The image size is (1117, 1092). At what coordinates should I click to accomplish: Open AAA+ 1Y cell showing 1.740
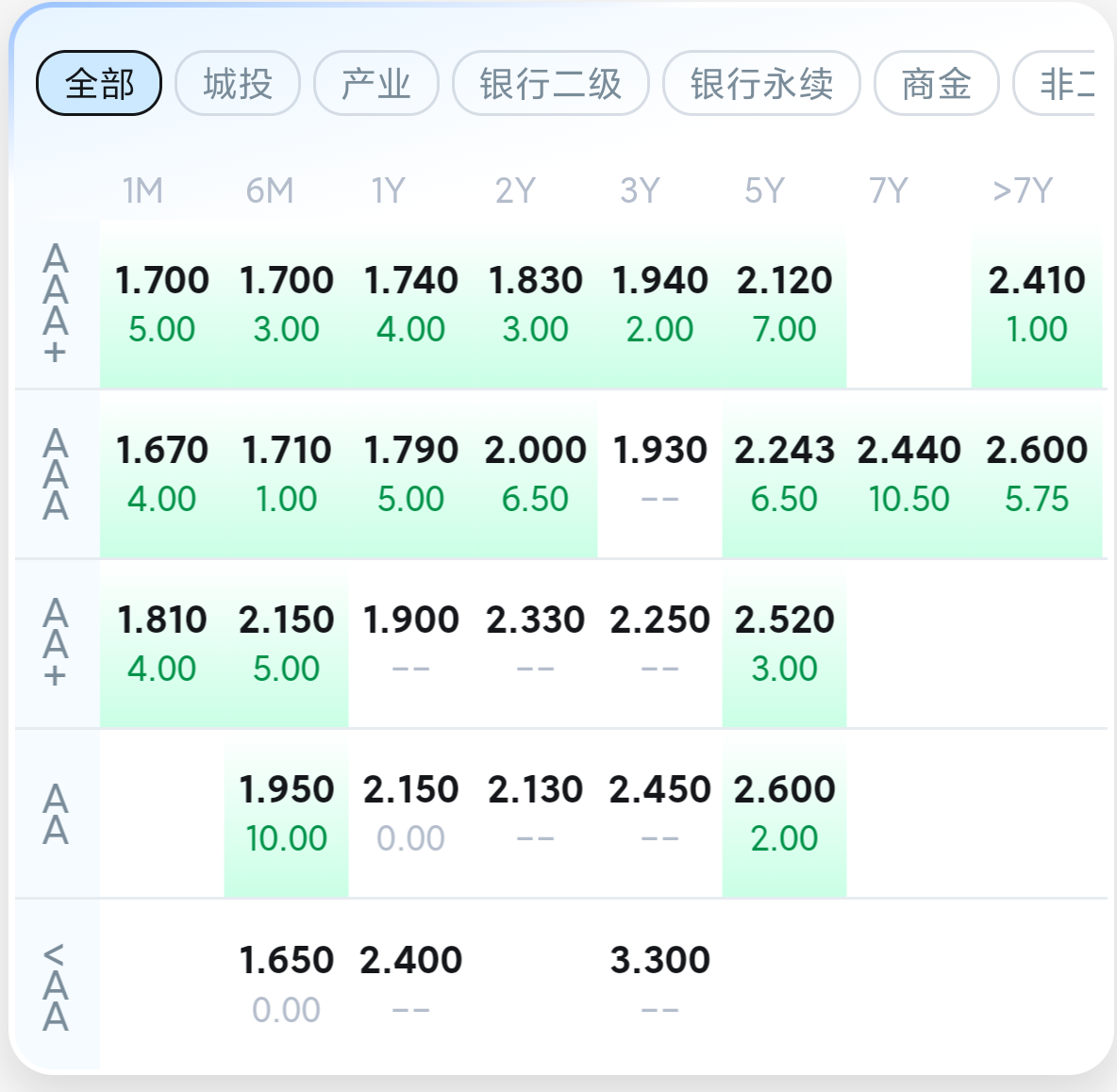(411, 304)
